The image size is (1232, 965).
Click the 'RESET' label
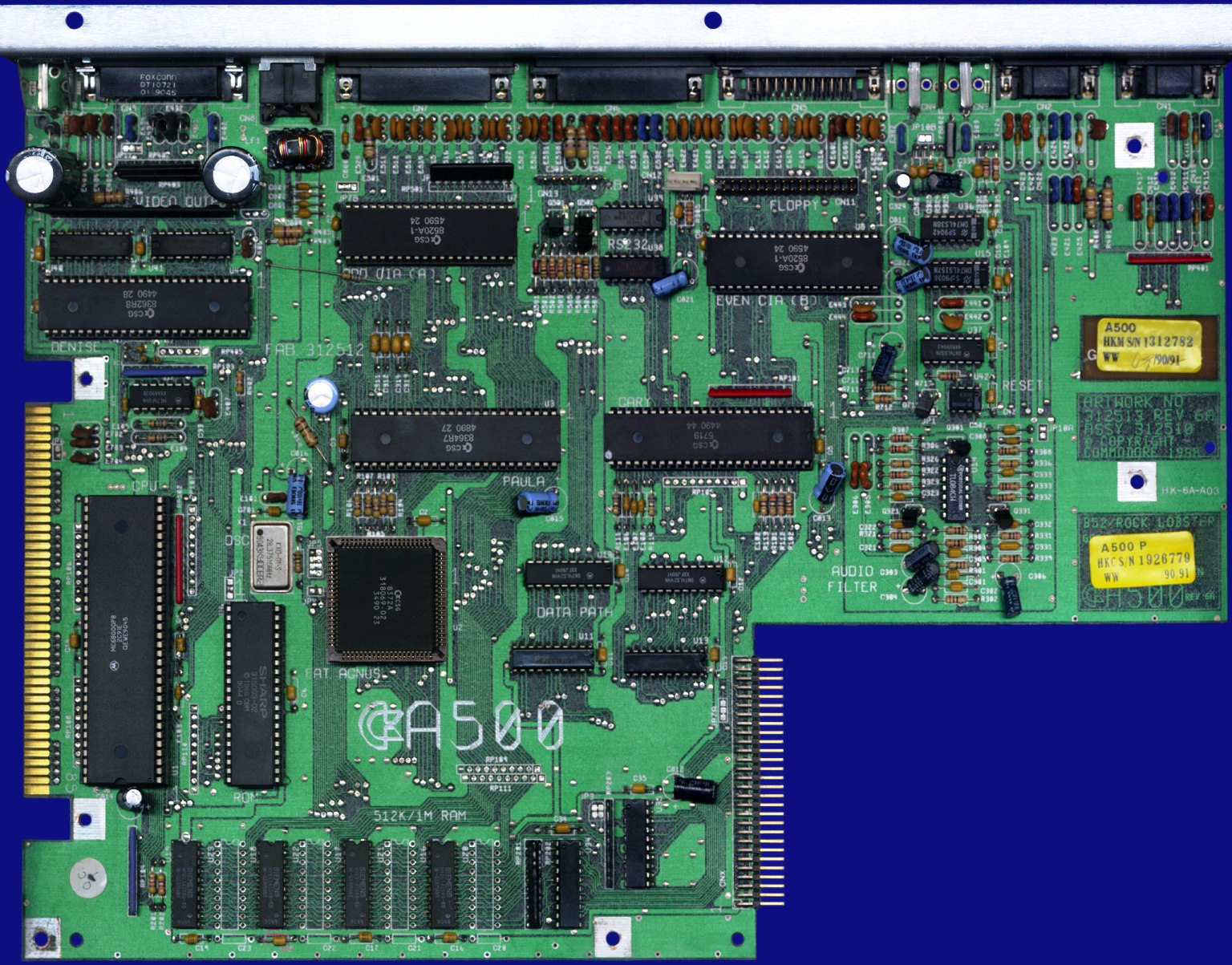point(1023,385)
